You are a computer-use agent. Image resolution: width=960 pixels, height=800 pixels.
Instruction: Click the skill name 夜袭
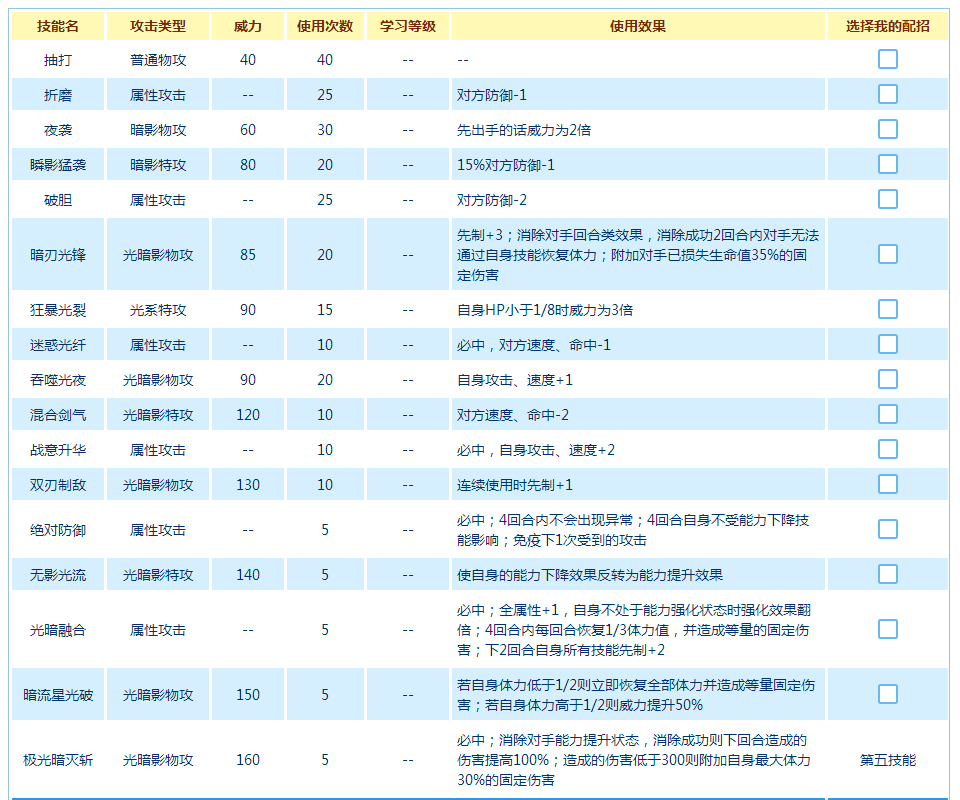(x=58, y=130)
